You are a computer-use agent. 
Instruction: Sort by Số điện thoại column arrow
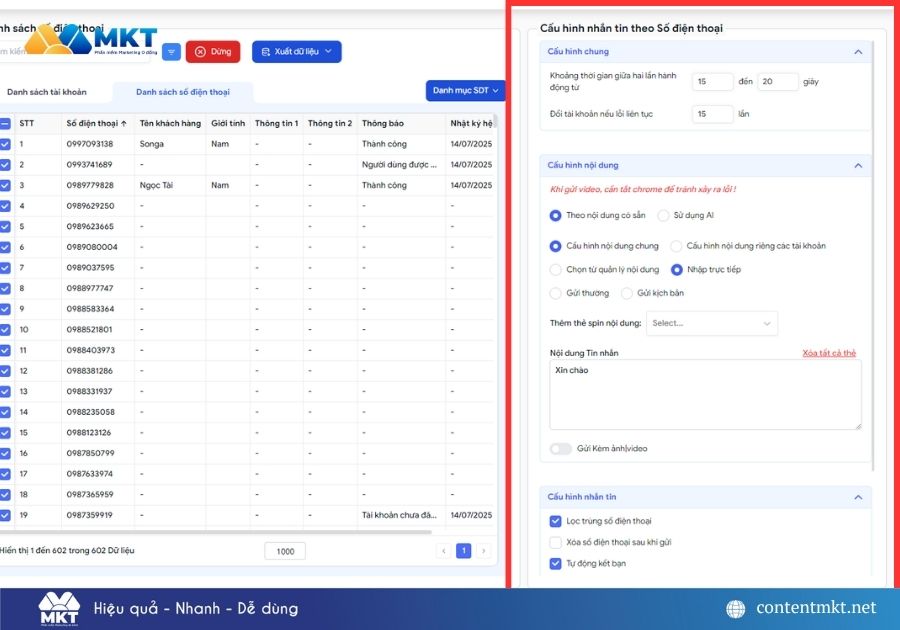click(x=124, y=124)
